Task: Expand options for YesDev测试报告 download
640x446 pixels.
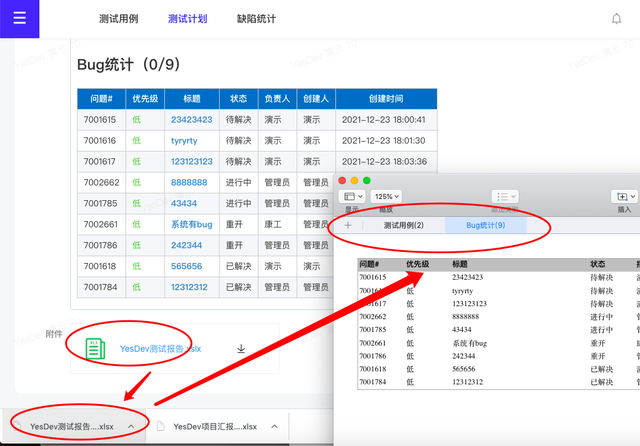Action: click(131, 426)
